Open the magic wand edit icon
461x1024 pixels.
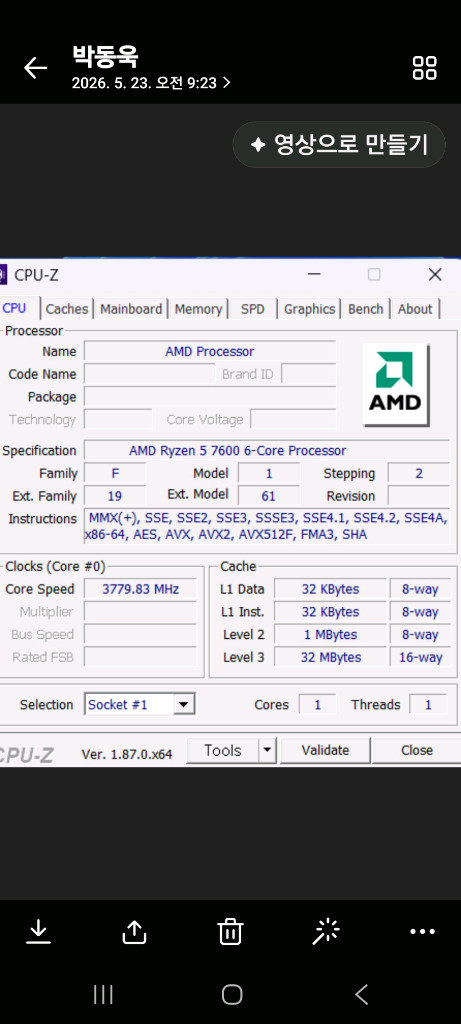pyautogui.click(x=326, y=932)
